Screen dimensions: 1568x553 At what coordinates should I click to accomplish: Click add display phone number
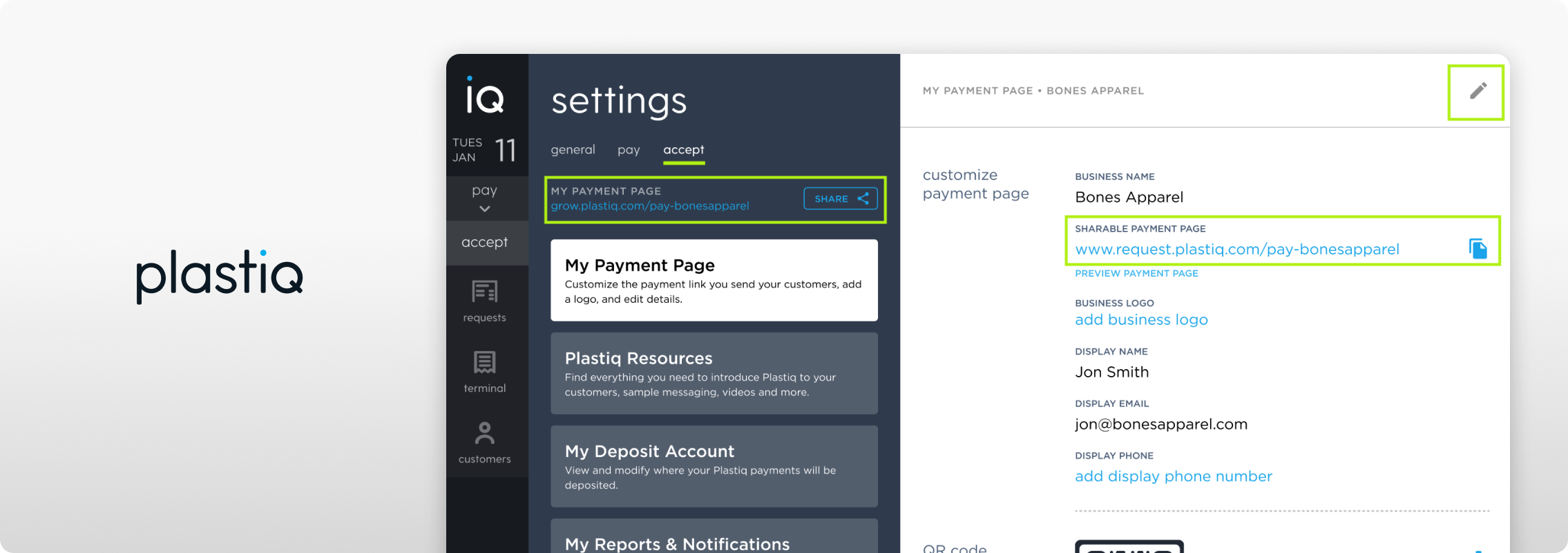1174,476
